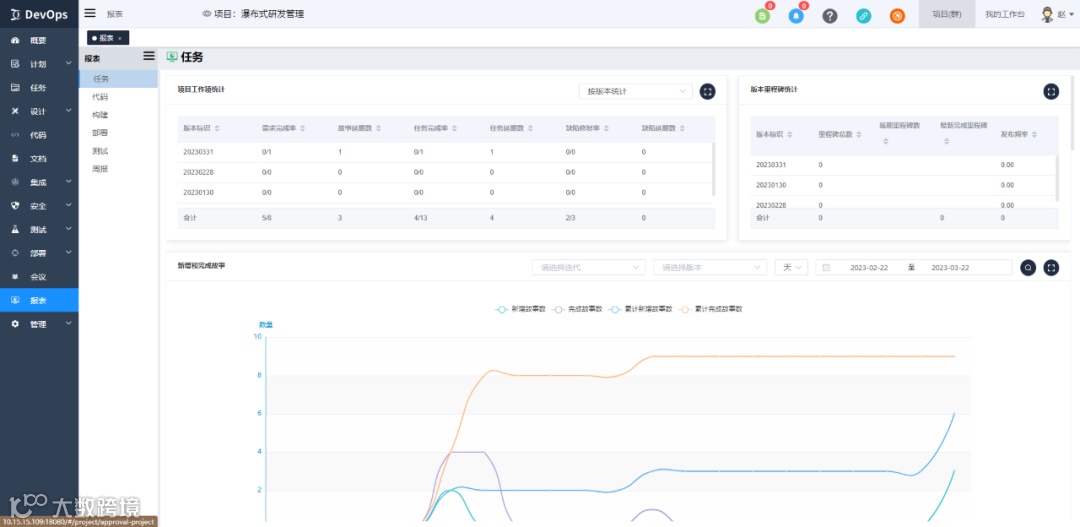Select 任务 in the 报表 submenu
Viewport: 1080px width, 527px height.
point(118,79)
